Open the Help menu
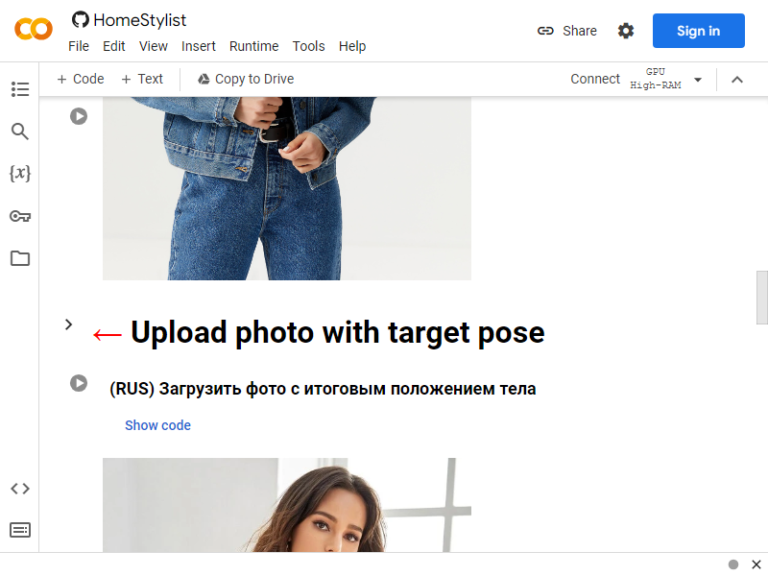The width and height of the screenshot is (768, 576). coord(352,46)
